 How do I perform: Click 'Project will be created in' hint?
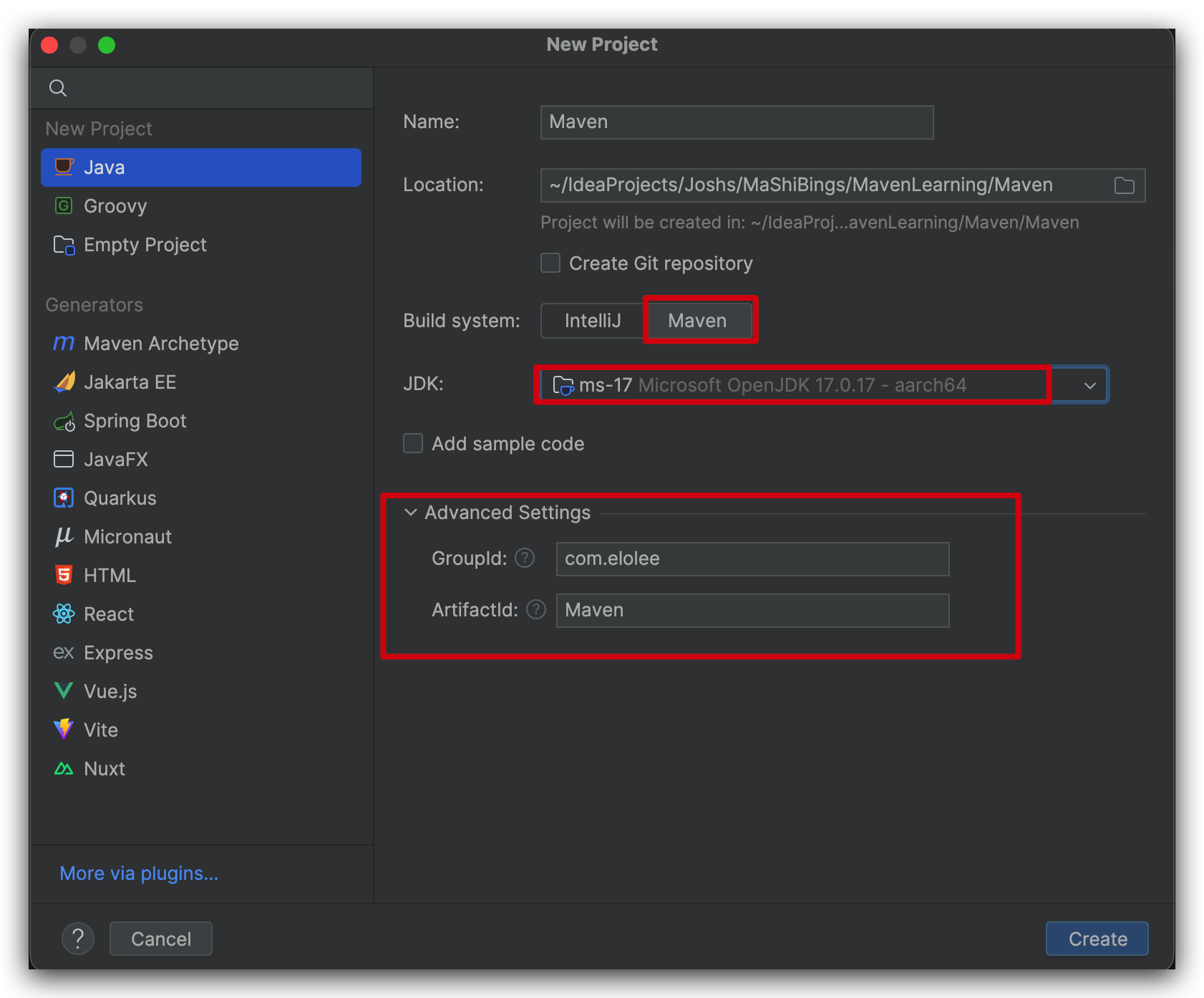tap(810, 223)
